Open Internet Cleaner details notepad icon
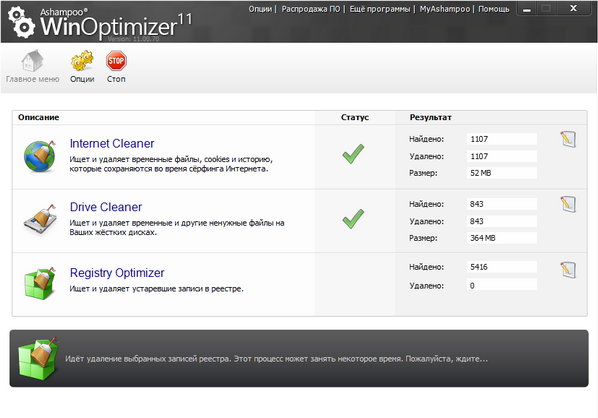Screen dimensions: 598x418 click(568, 139)
